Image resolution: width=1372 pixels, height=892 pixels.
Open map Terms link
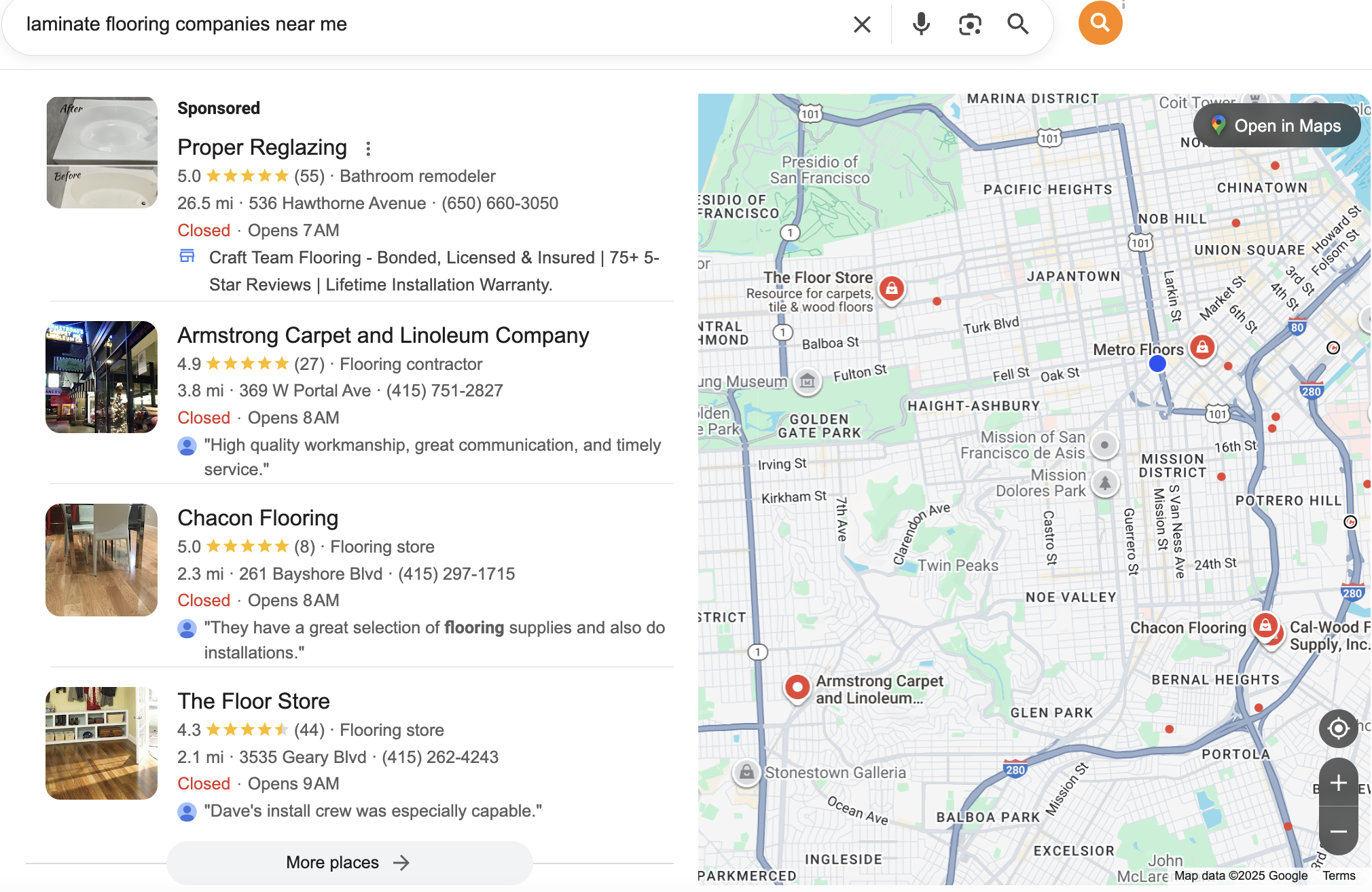1338,876
